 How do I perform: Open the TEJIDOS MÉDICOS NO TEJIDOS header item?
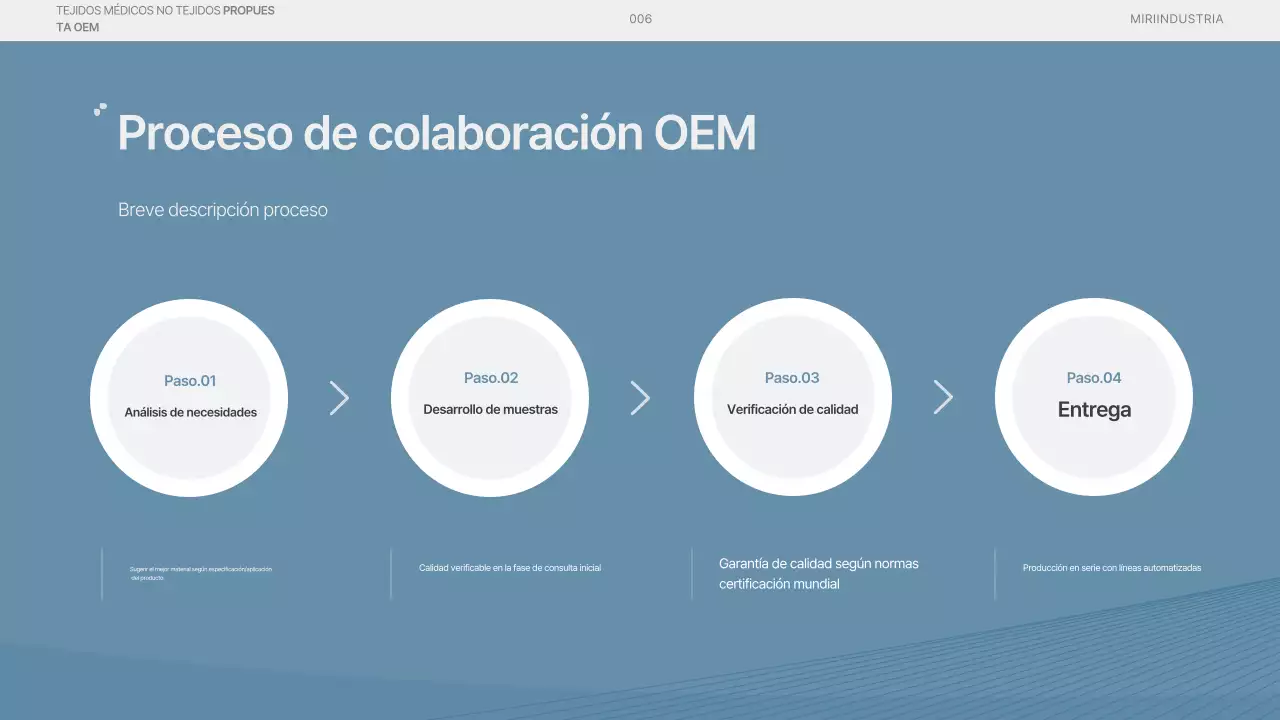coord(165,19)
